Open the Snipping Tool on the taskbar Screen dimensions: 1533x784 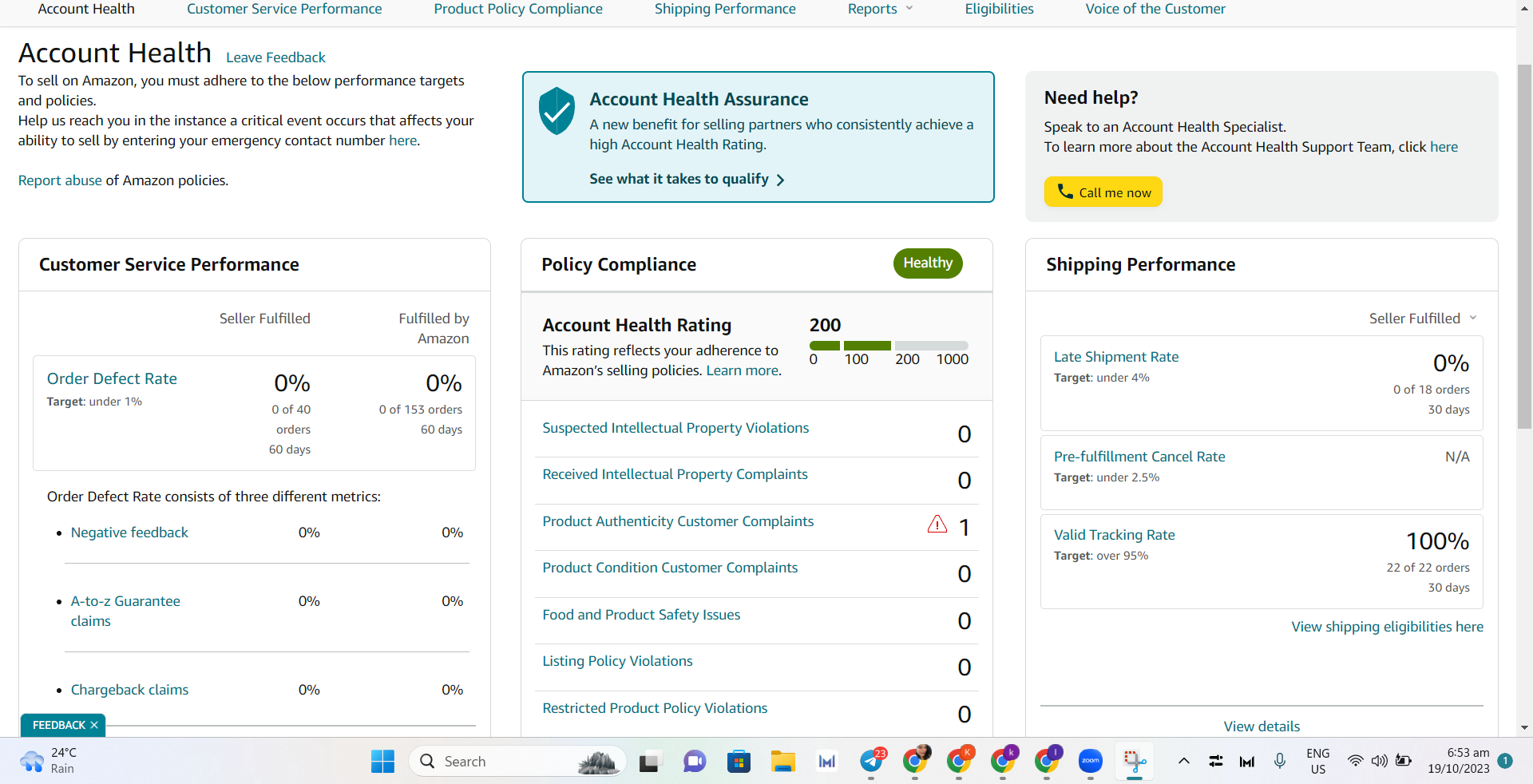[1135, 762]
